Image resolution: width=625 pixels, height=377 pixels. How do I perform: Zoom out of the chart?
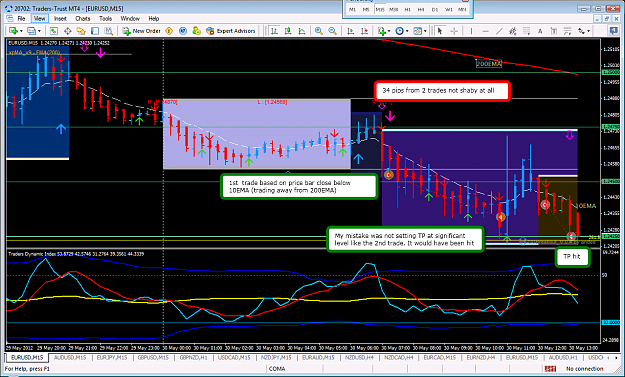(332, 31)
